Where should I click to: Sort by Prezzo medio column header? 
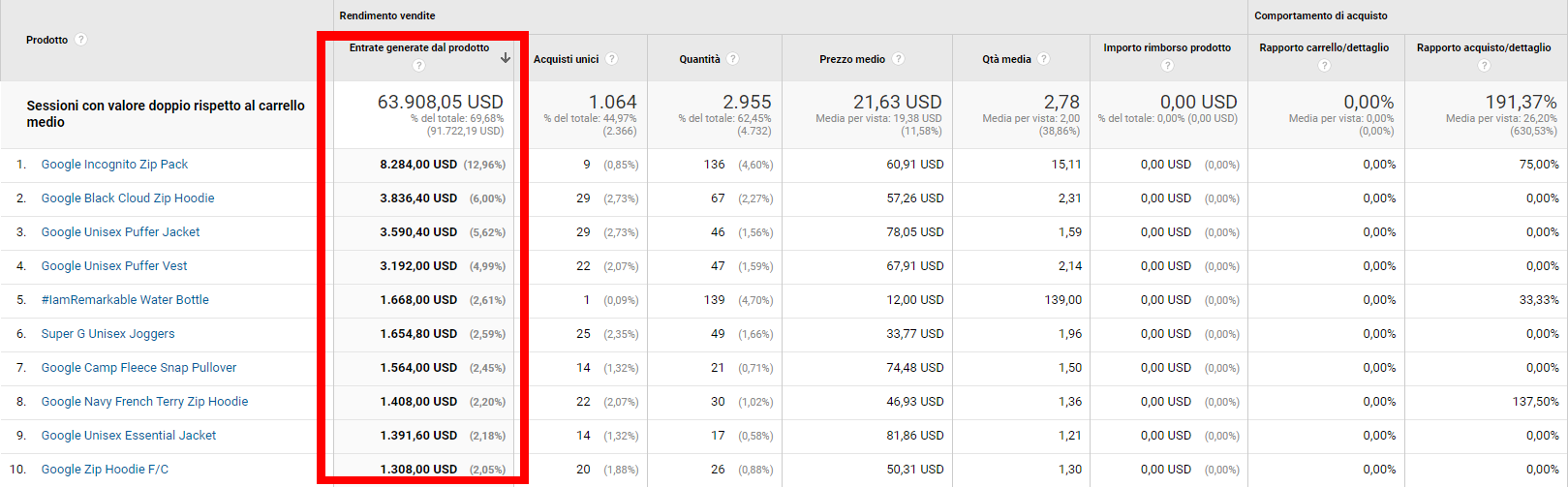[852, 59]
